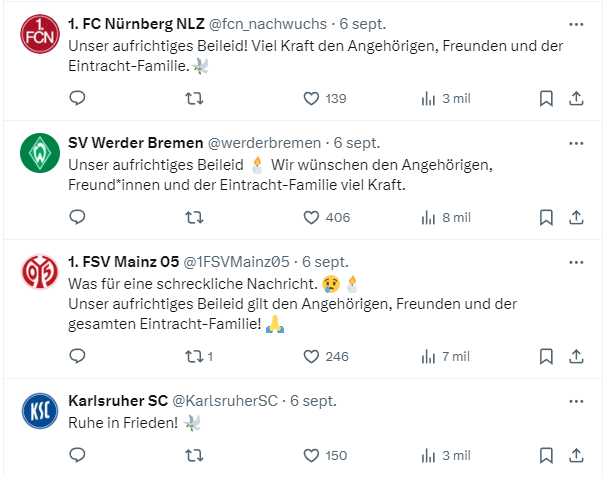Viewport: 603px width, 477px height.
Task: Retweet the Mainz 05 post with 1 retweet
Action: click(199, 357)
